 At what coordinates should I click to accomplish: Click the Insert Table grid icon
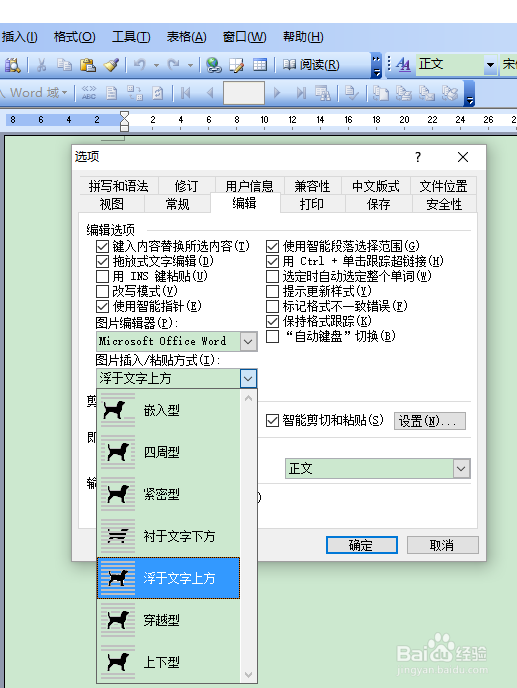[x=260, y=65]
